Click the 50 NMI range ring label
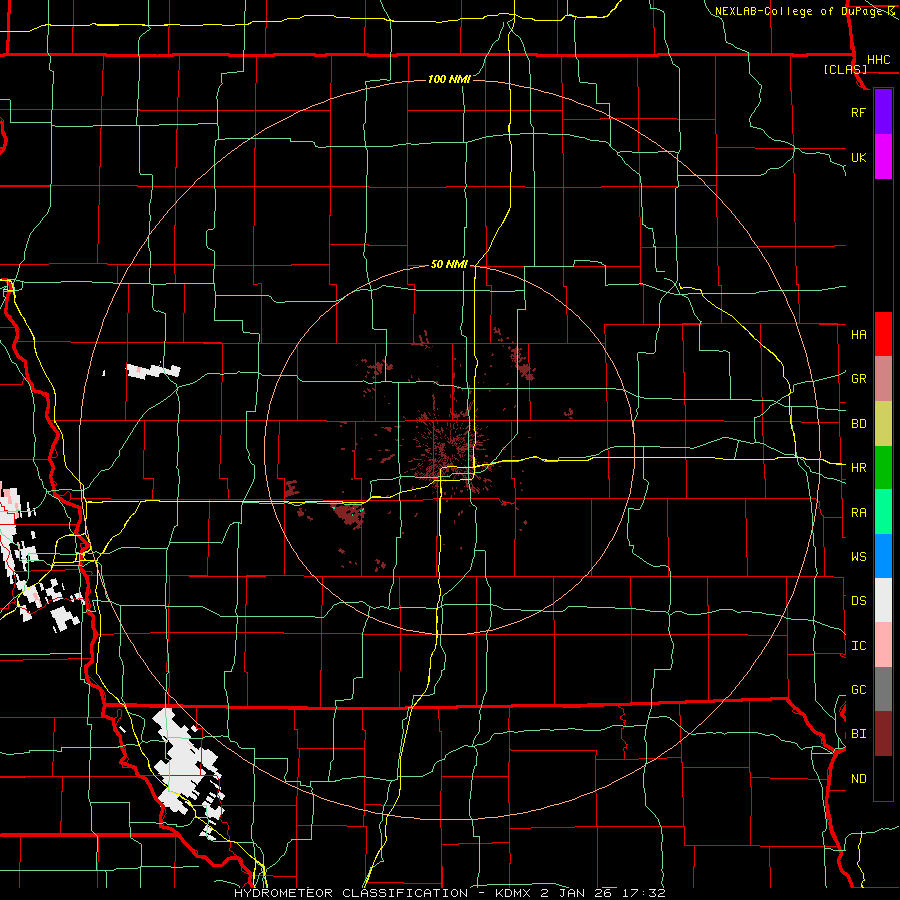900x900 pixels. [449, 264]
